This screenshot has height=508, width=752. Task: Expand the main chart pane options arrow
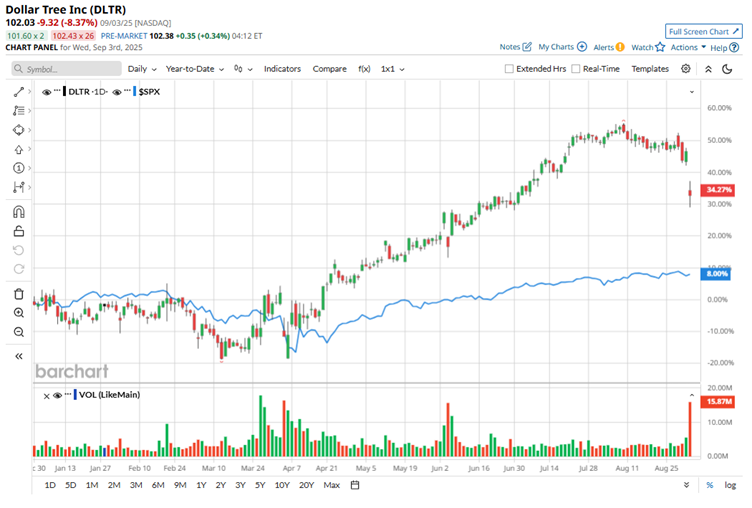[692, 92]
